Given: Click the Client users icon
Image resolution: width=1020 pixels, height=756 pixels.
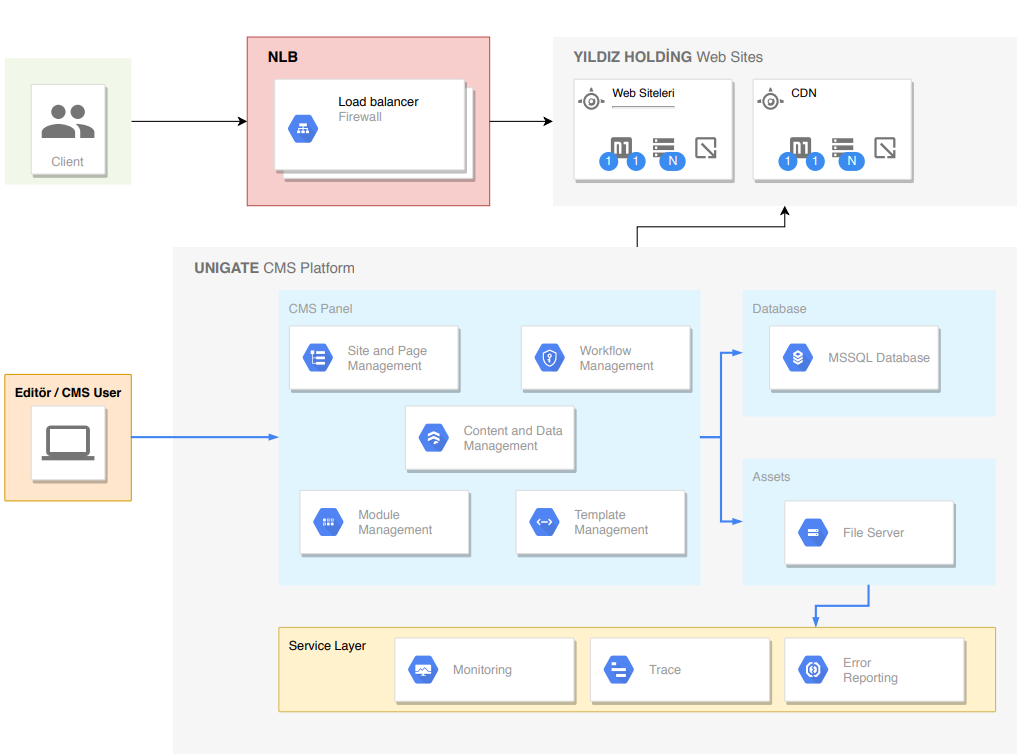Looking at the screenshot, I should [68, 122].
